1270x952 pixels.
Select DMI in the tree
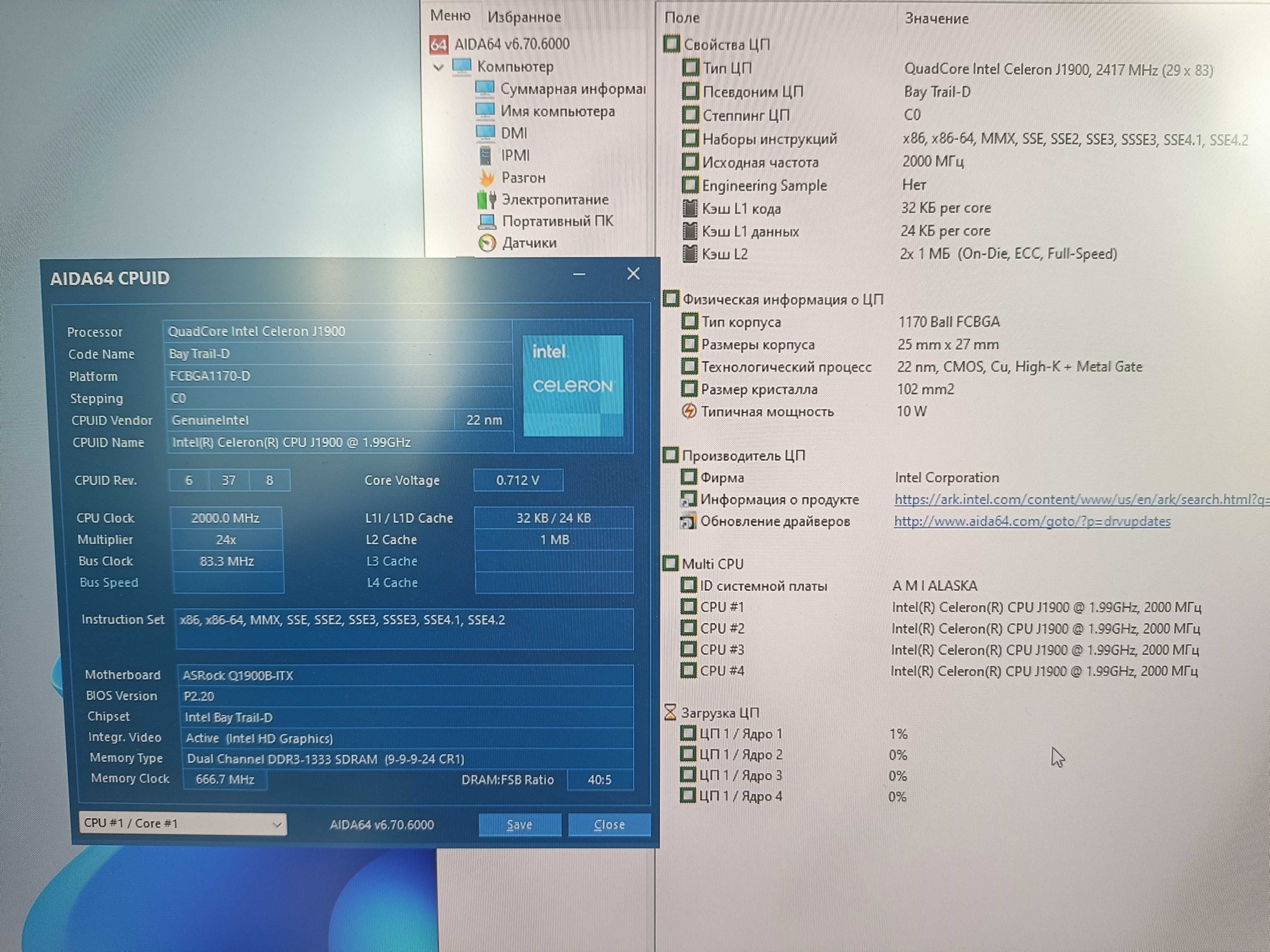click(513, 133)
